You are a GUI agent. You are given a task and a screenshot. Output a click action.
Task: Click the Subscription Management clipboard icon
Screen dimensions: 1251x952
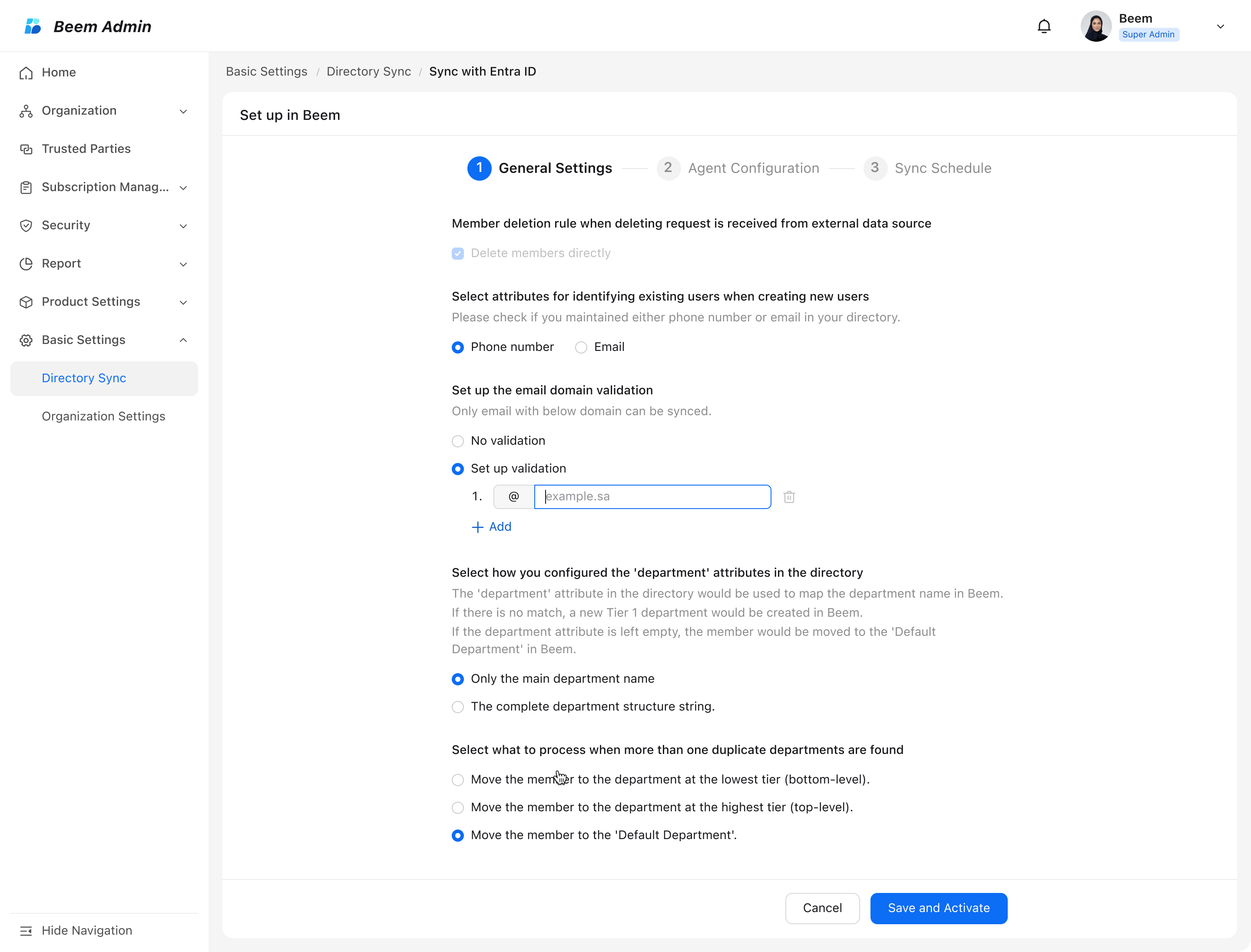(x=26, y=188)
